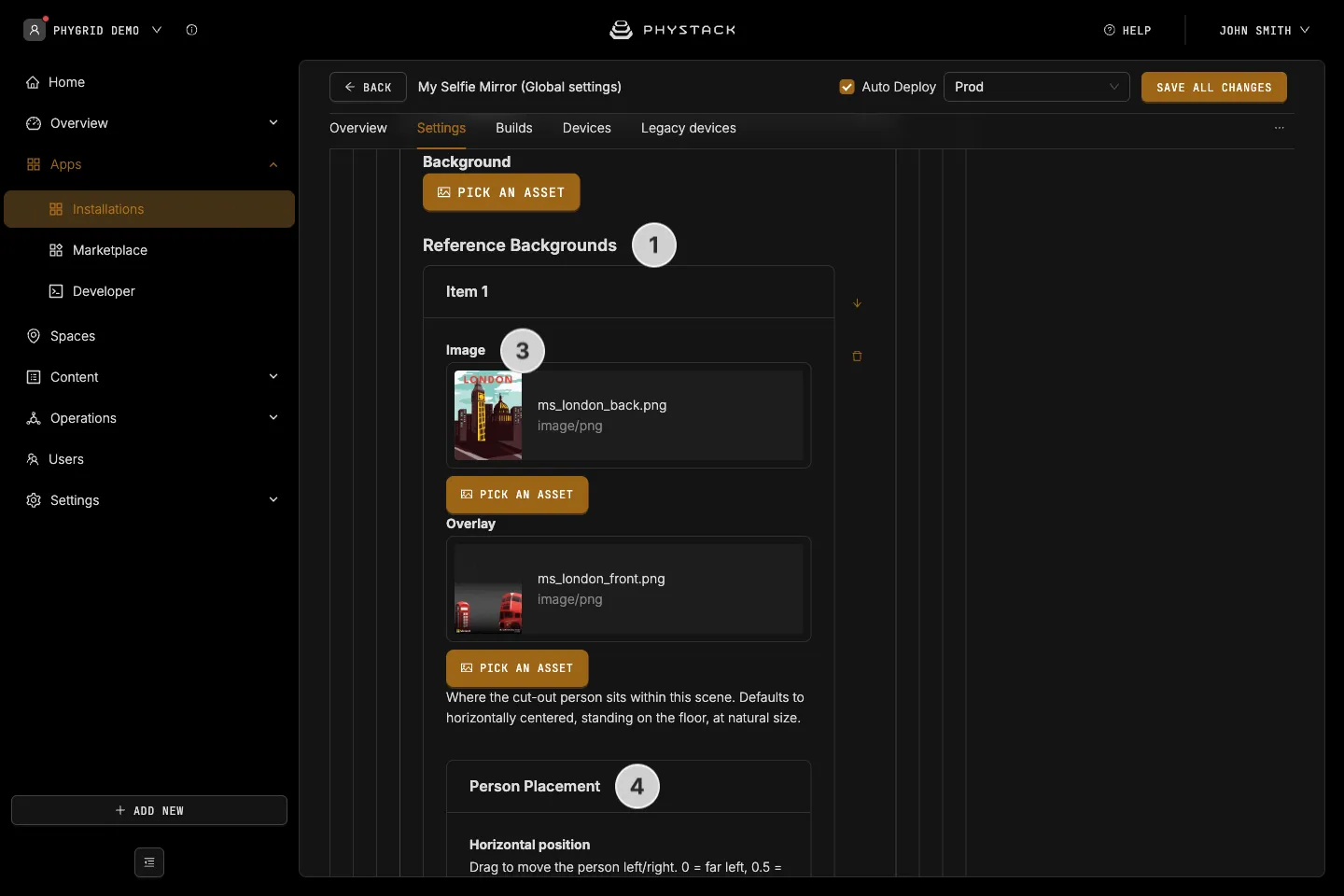Switch to the Overview tab
This screenshot has width=1344, height=896.
pos(358,128)
